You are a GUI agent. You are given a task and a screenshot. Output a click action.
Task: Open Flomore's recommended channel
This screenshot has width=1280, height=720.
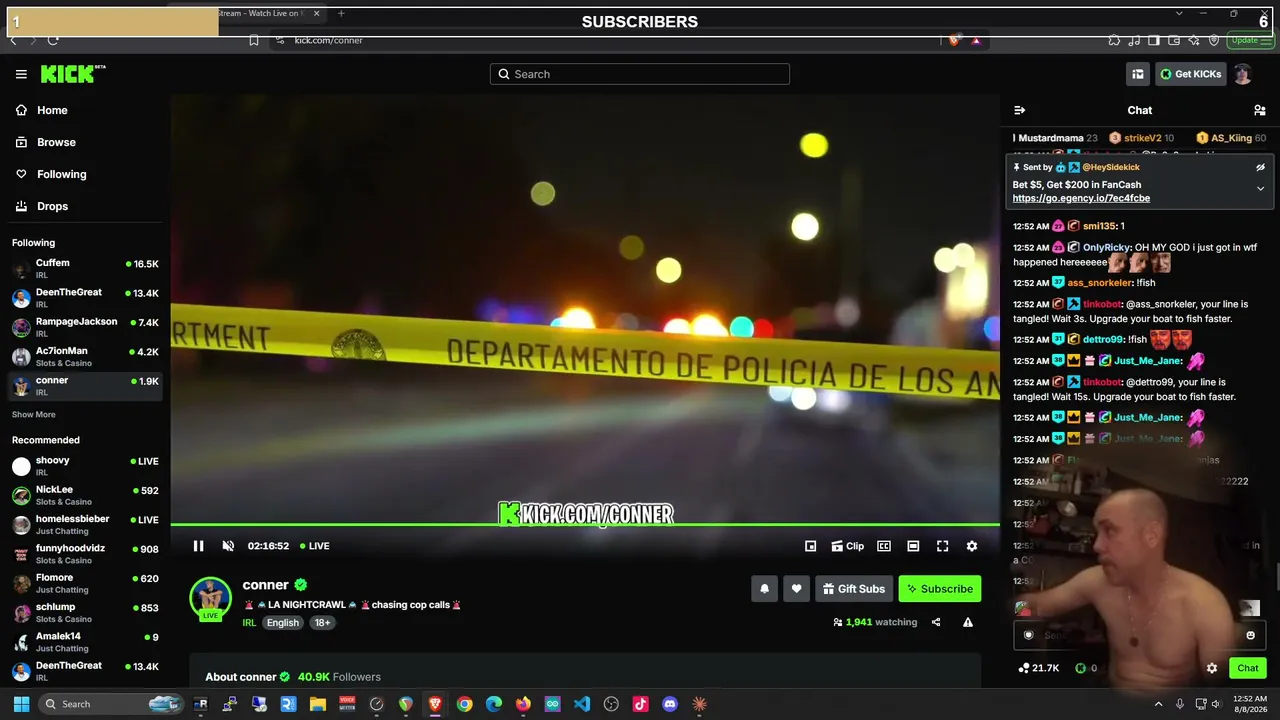(x=85, y=583)
